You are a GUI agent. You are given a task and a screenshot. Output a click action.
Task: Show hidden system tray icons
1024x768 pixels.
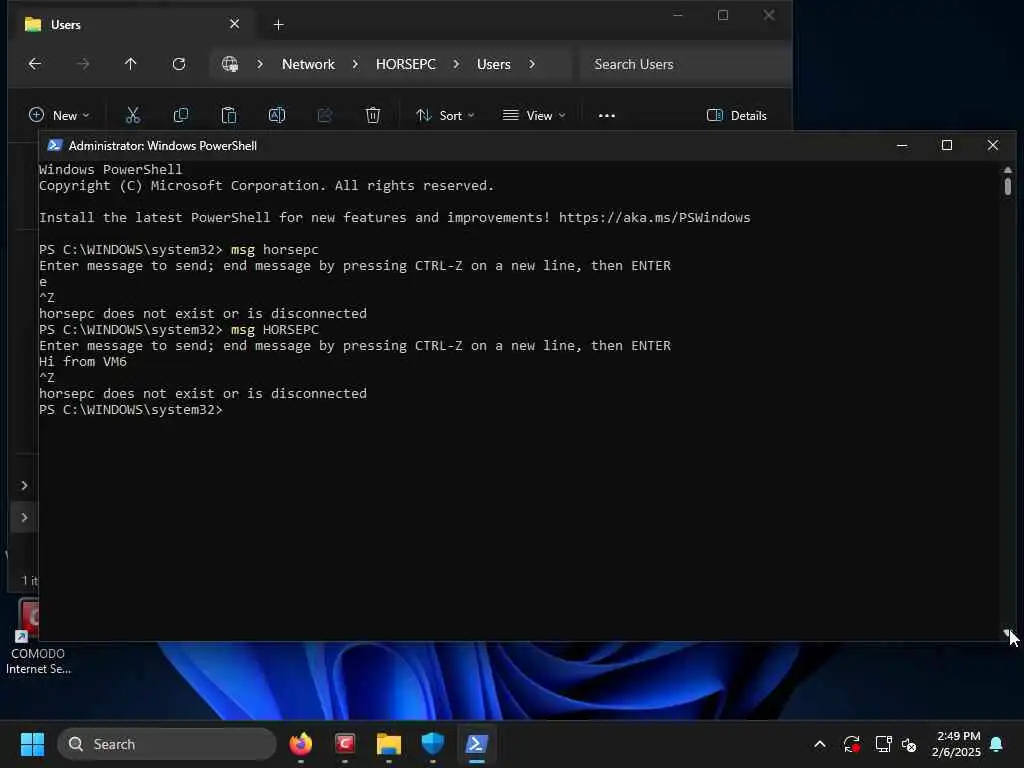click(820, 744)
